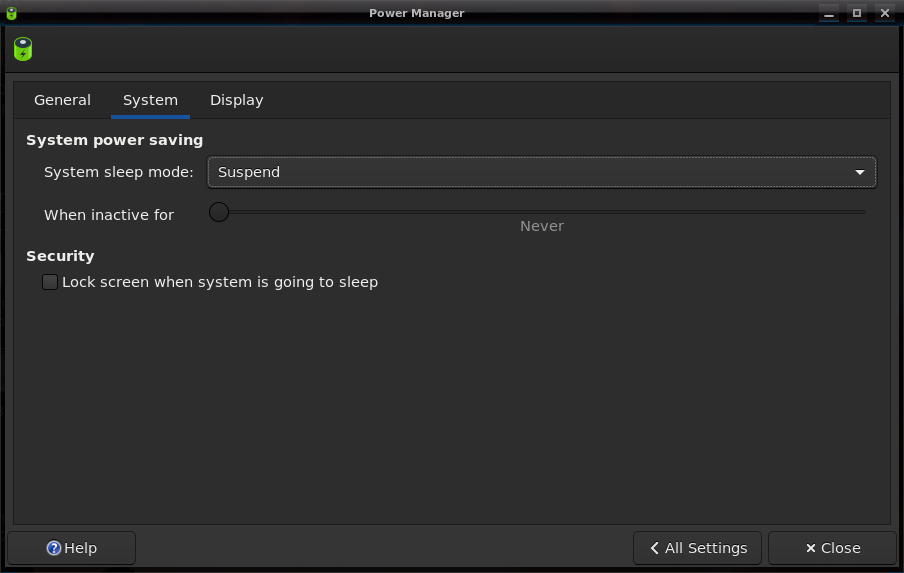Open the Display tab

click(236, 100)
